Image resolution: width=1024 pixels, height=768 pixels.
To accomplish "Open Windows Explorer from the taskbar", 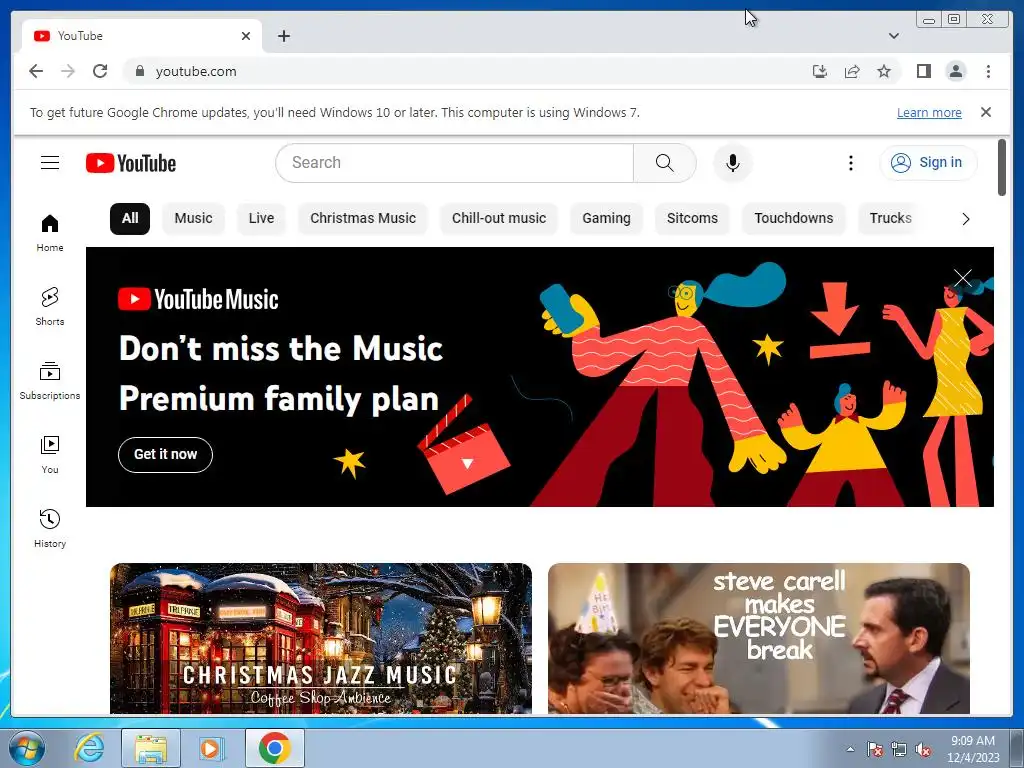I will click(x=151, y=748).
